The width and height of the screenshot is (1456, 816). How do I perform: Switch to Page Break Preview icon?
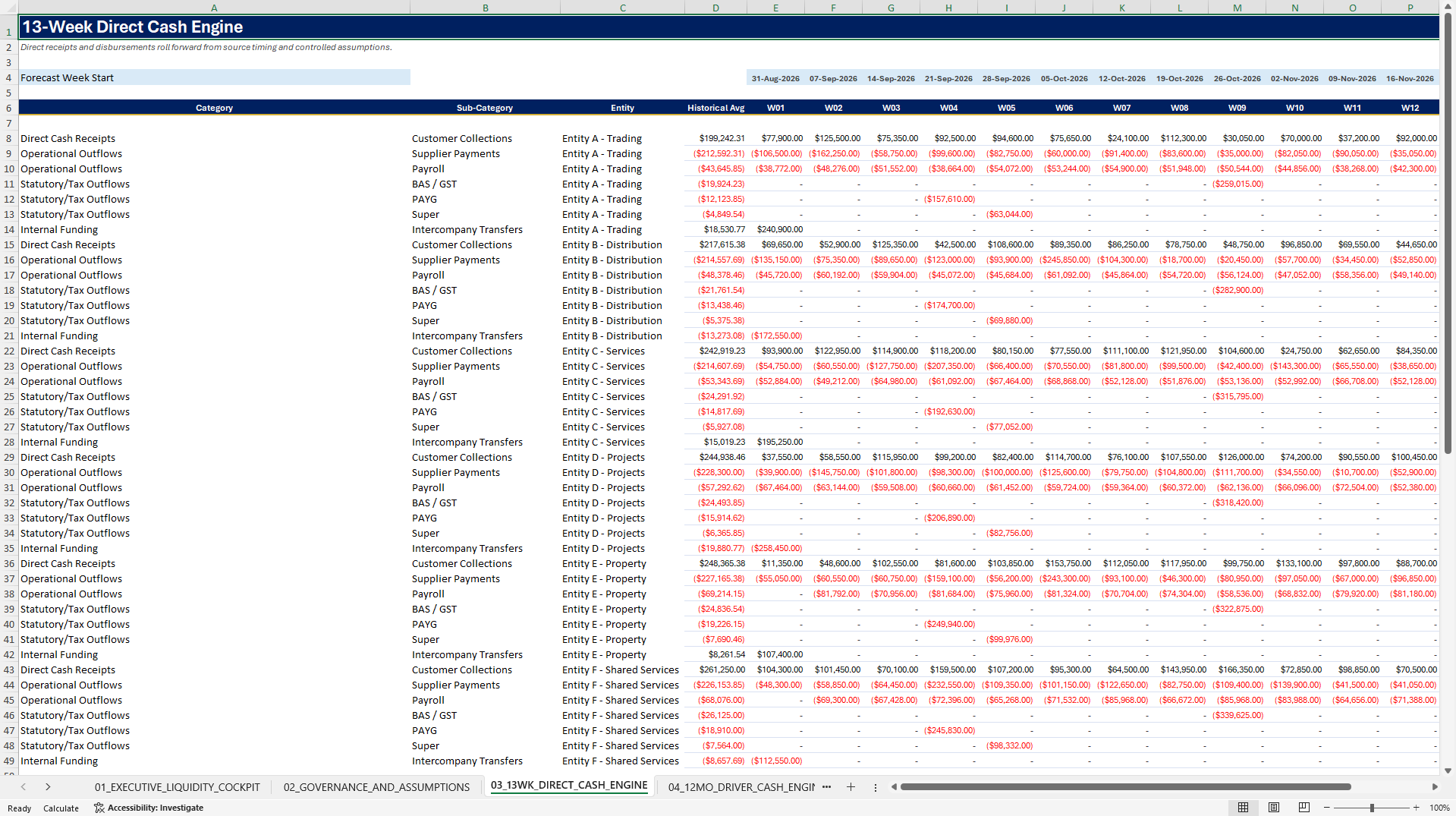(x=1303, y=808)
